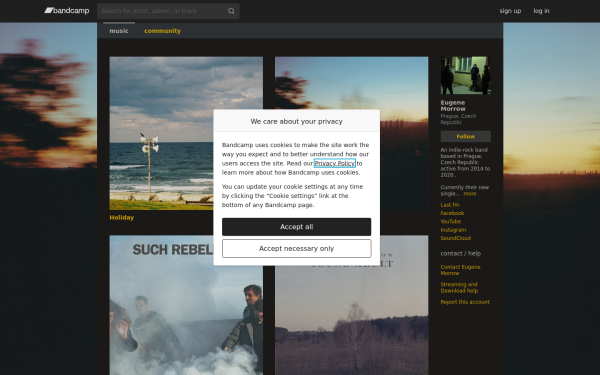Viewport: 600px width, 375px height.
Task: Click the We care about your privacy heading
Action: pyautogui.click(x=297, y=121)
